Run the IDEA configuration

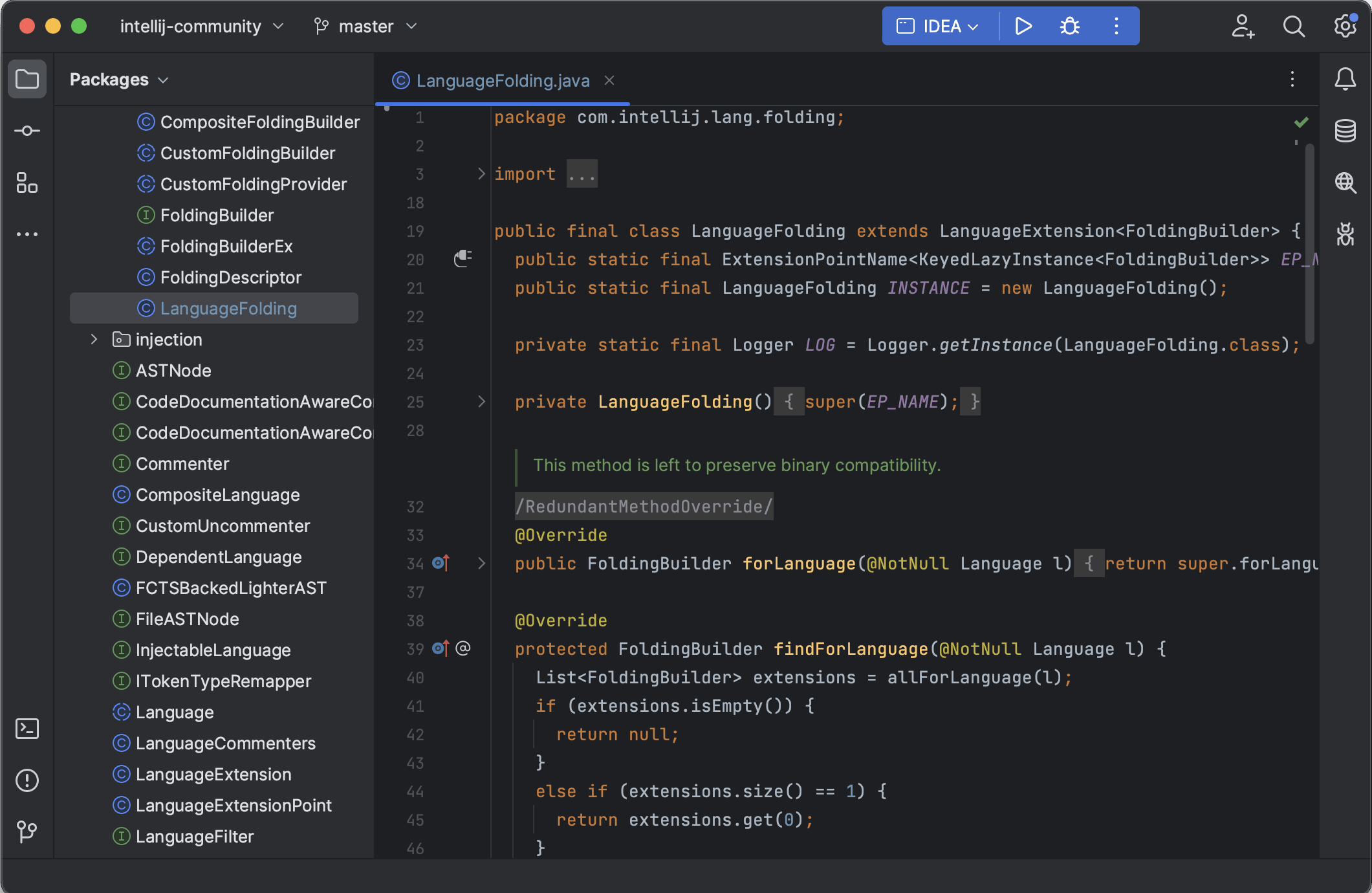1023,26
